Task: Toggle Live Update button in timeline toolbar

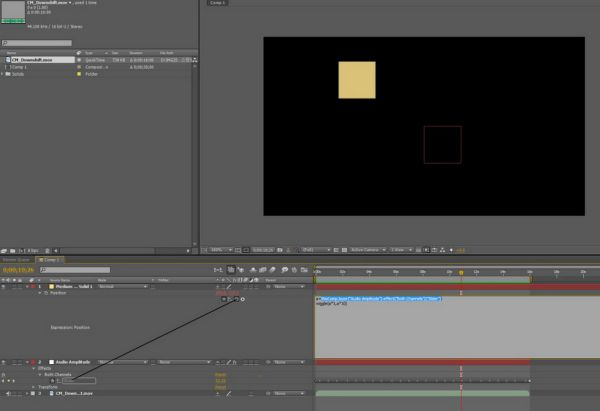Action: [231, 270]
